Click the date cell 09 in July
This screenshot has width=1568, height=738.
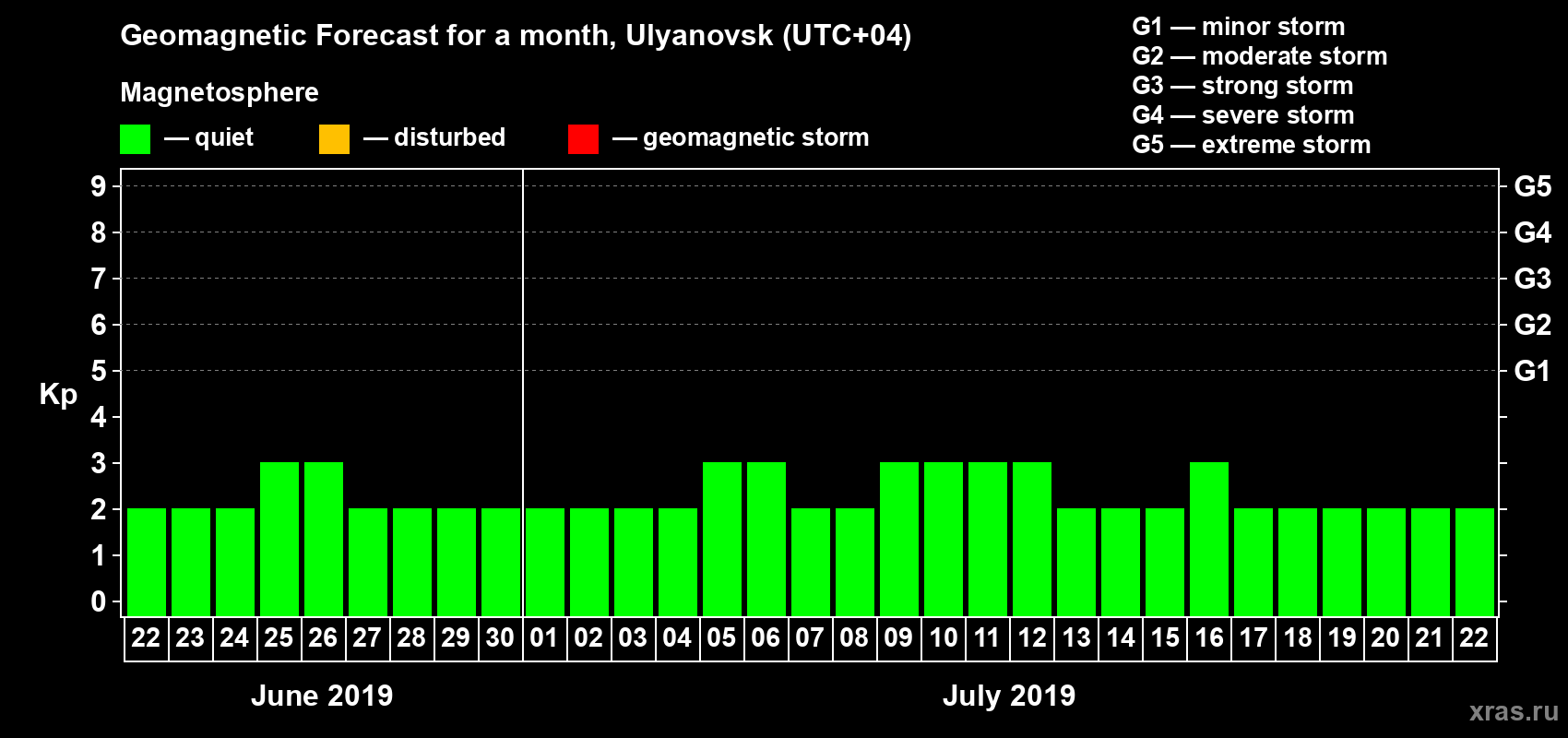[x=898, y=638]
